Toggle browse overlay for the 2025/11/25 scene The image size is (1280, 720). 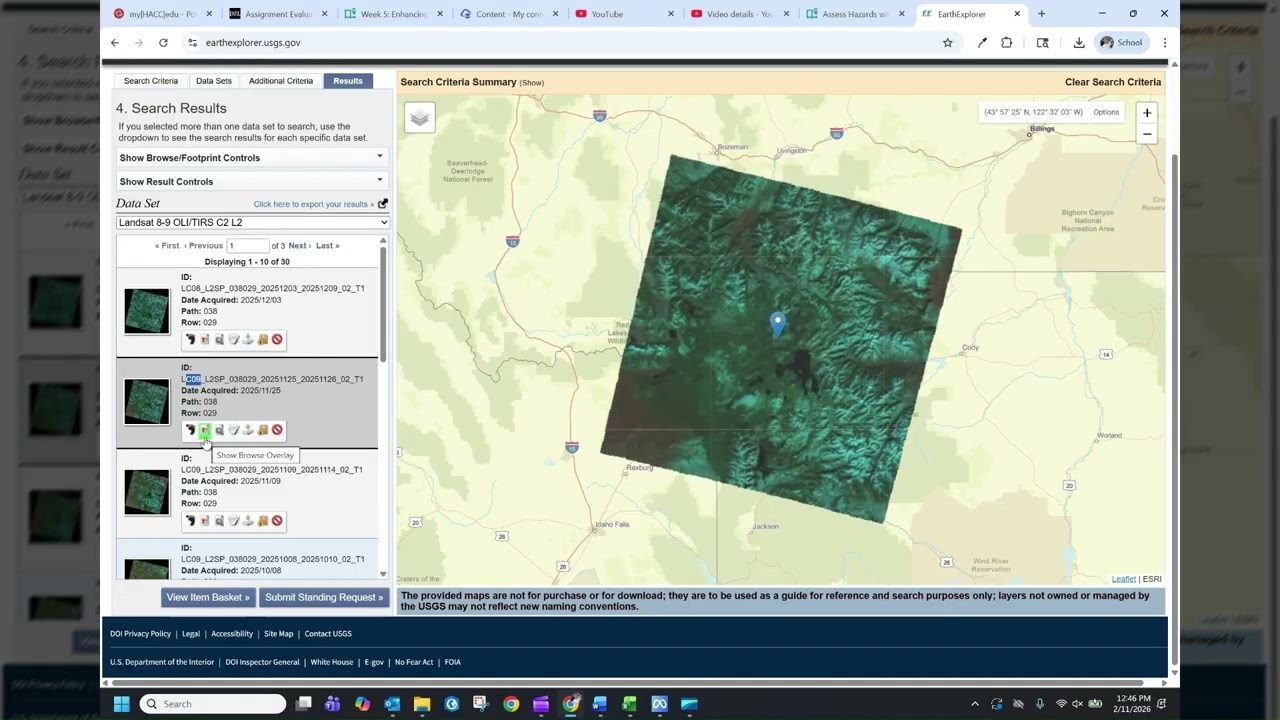pos(205,430)
